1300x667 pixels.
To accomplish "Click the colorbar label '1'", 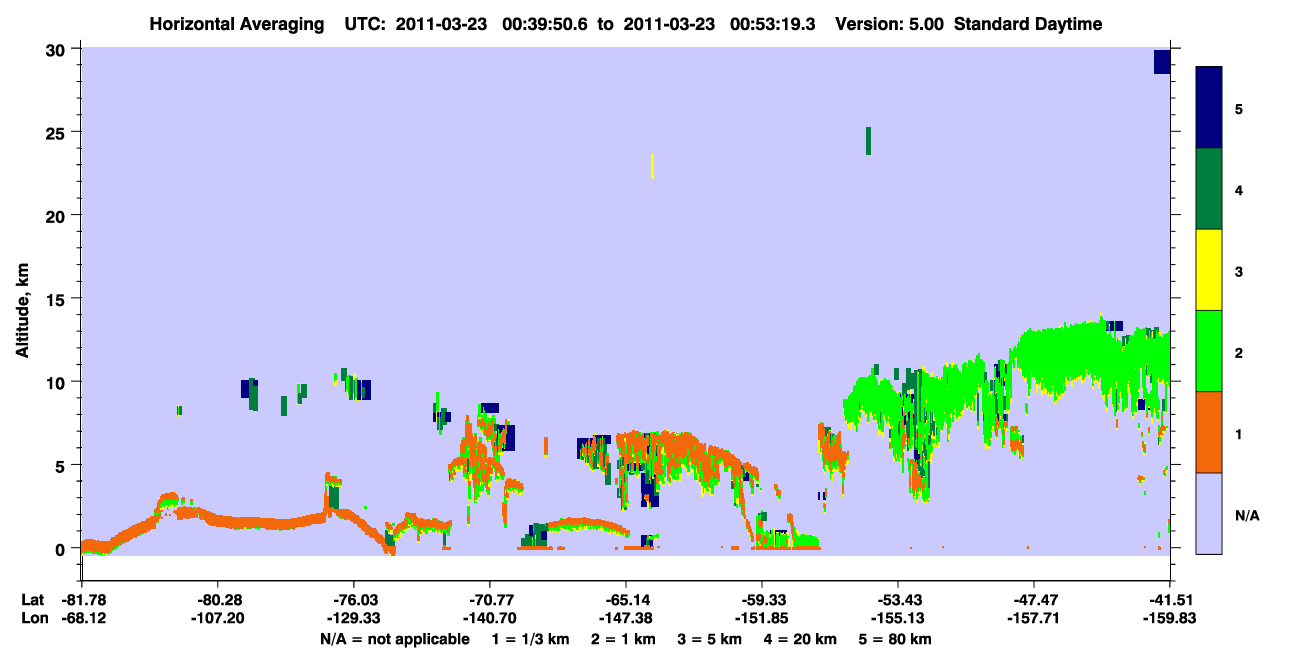I will [x=1239, y=433].
